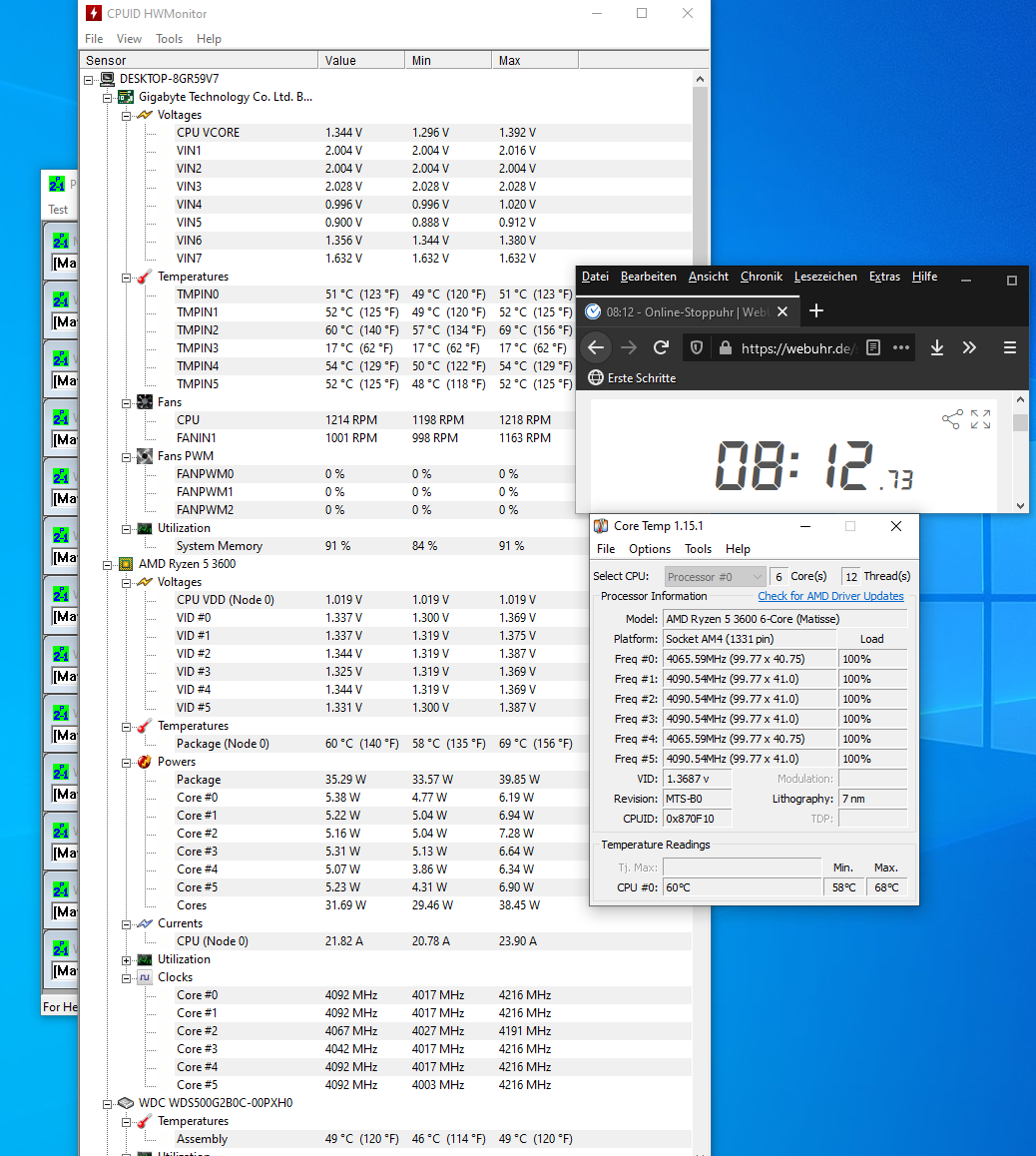Expand the Ryzen Utilization node
Viewport: 1036px width, 1156px height.
click(x=126, y=960)
